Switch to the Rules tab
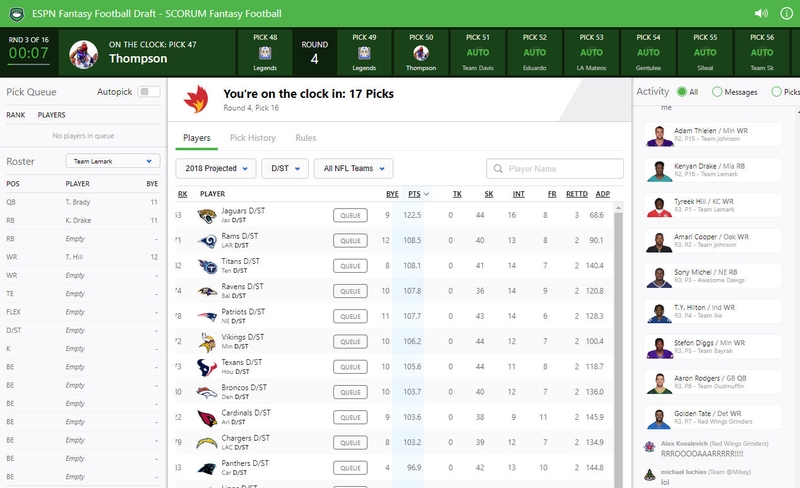800x488 pixels. [306, 138]
